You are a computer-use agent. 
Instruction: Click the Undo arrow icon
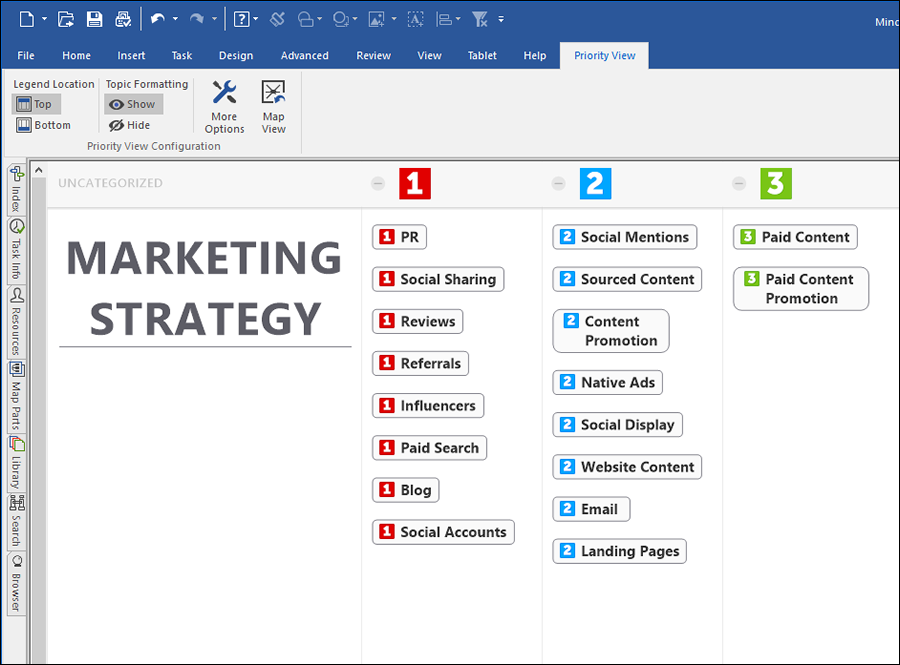pyautogui.click(x=157, y=19)
